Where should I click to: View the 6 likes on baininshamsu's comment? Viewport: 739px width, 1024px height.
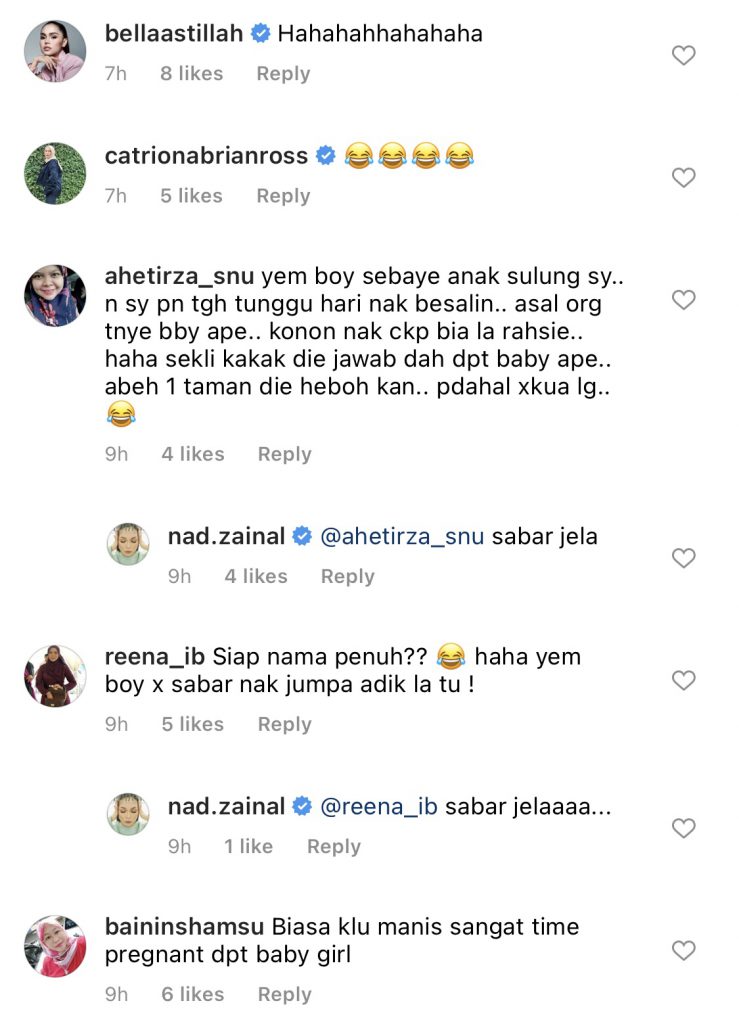[192, 994]
